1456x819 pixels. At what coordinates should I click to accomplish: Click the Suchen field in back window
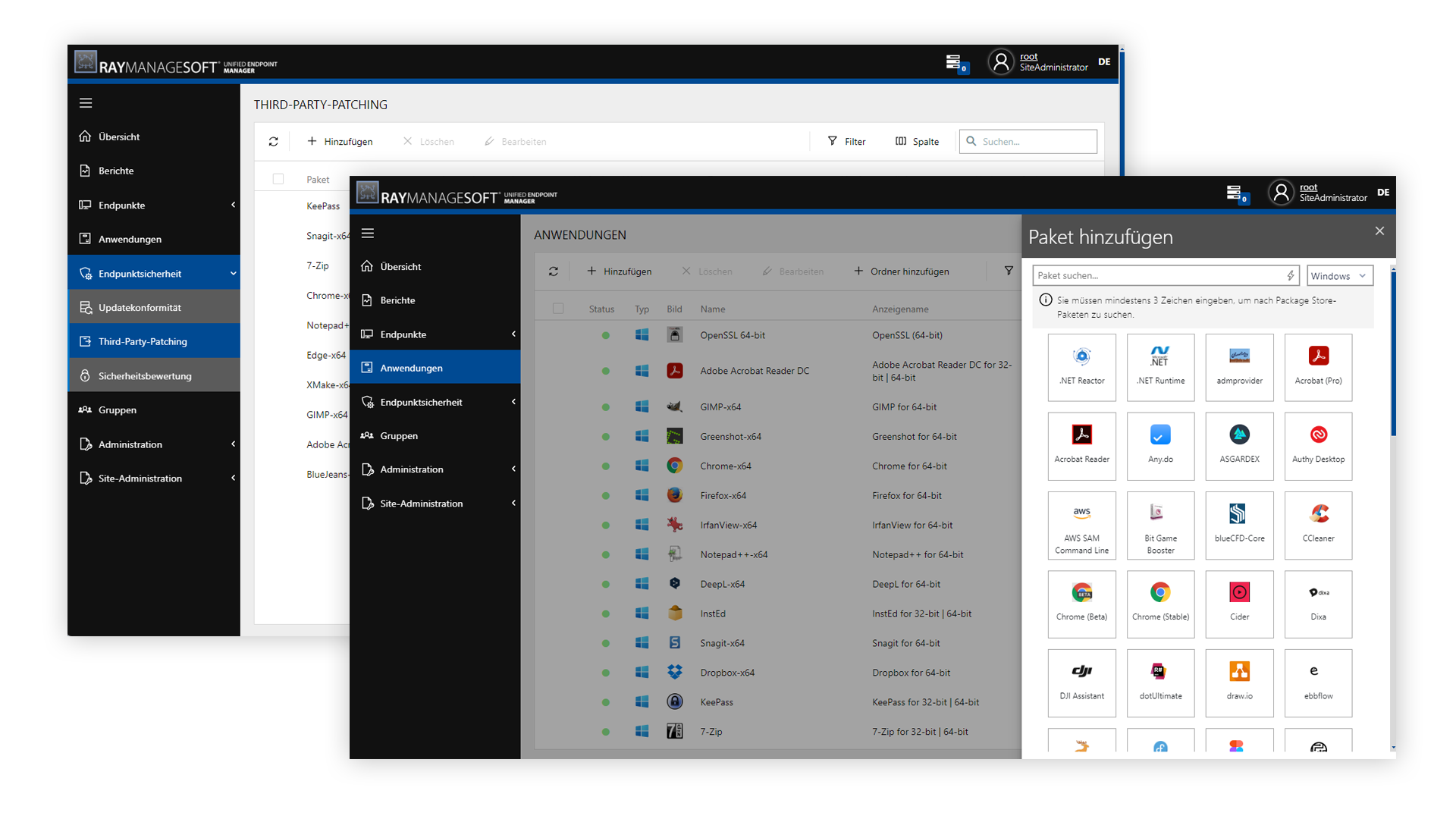pyautogui.click(x=1028, y=142)
